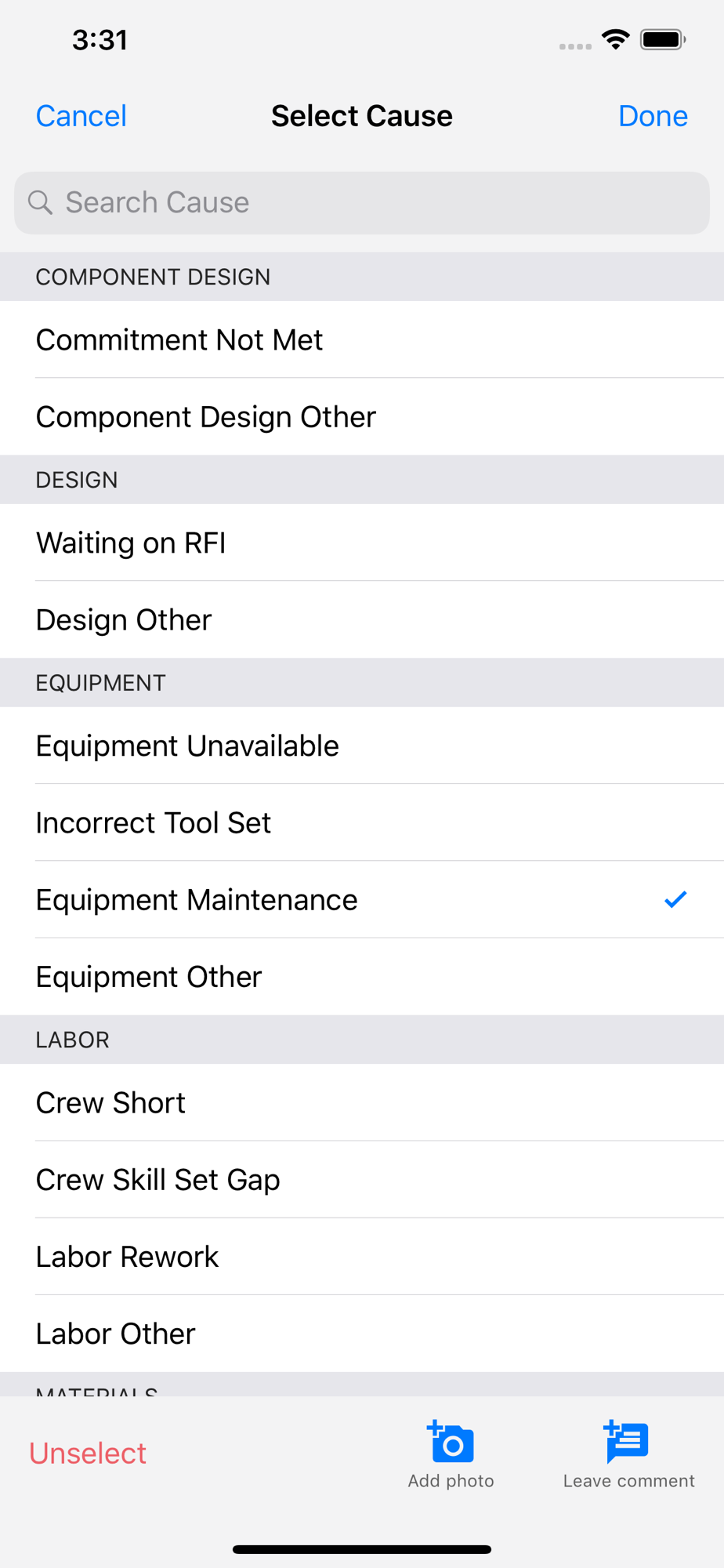Image resolution: width=724 pixels, height=1568 pixels.
Task: Select Equipment Unavailable as cause
Action: (187, 746)
